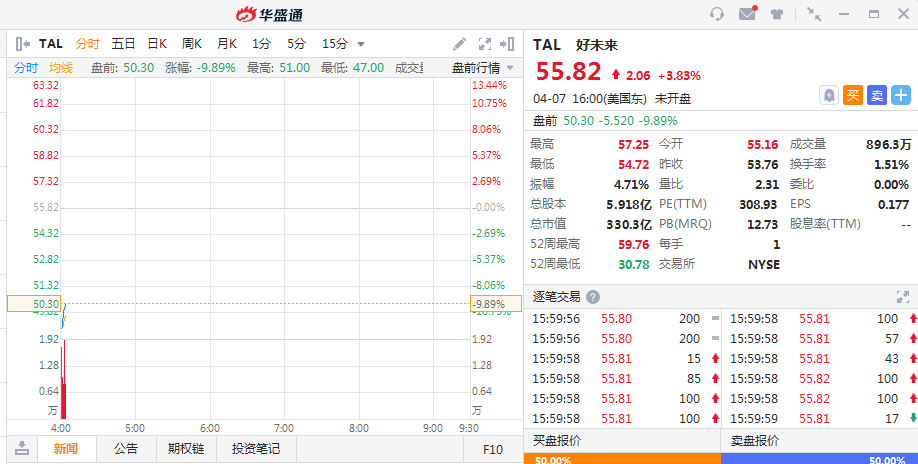Viewport: 918px width, 464px height.
Task: Open the skin theme shirt icon
Action: point(777,15)
